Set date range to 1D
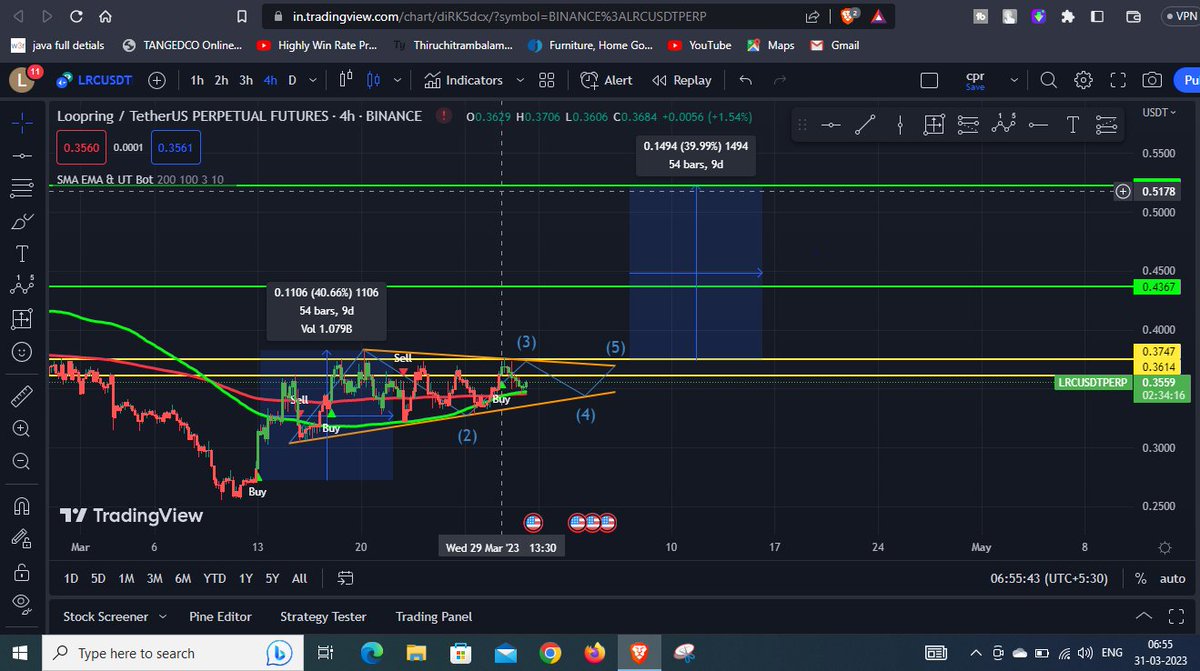This screenshot has width=1200, height=671. coord(71,578)
